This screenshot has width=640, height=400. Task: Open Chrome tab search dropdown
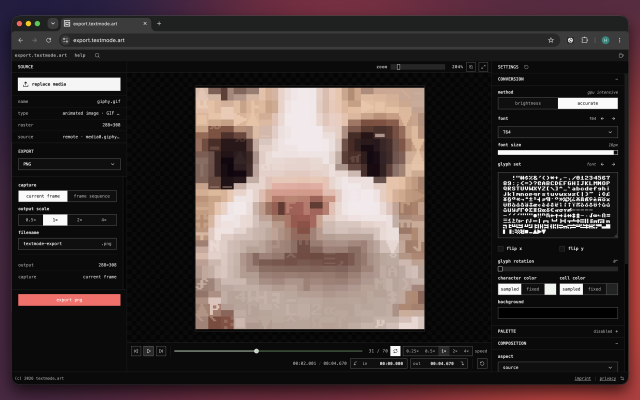click(53, 24)
